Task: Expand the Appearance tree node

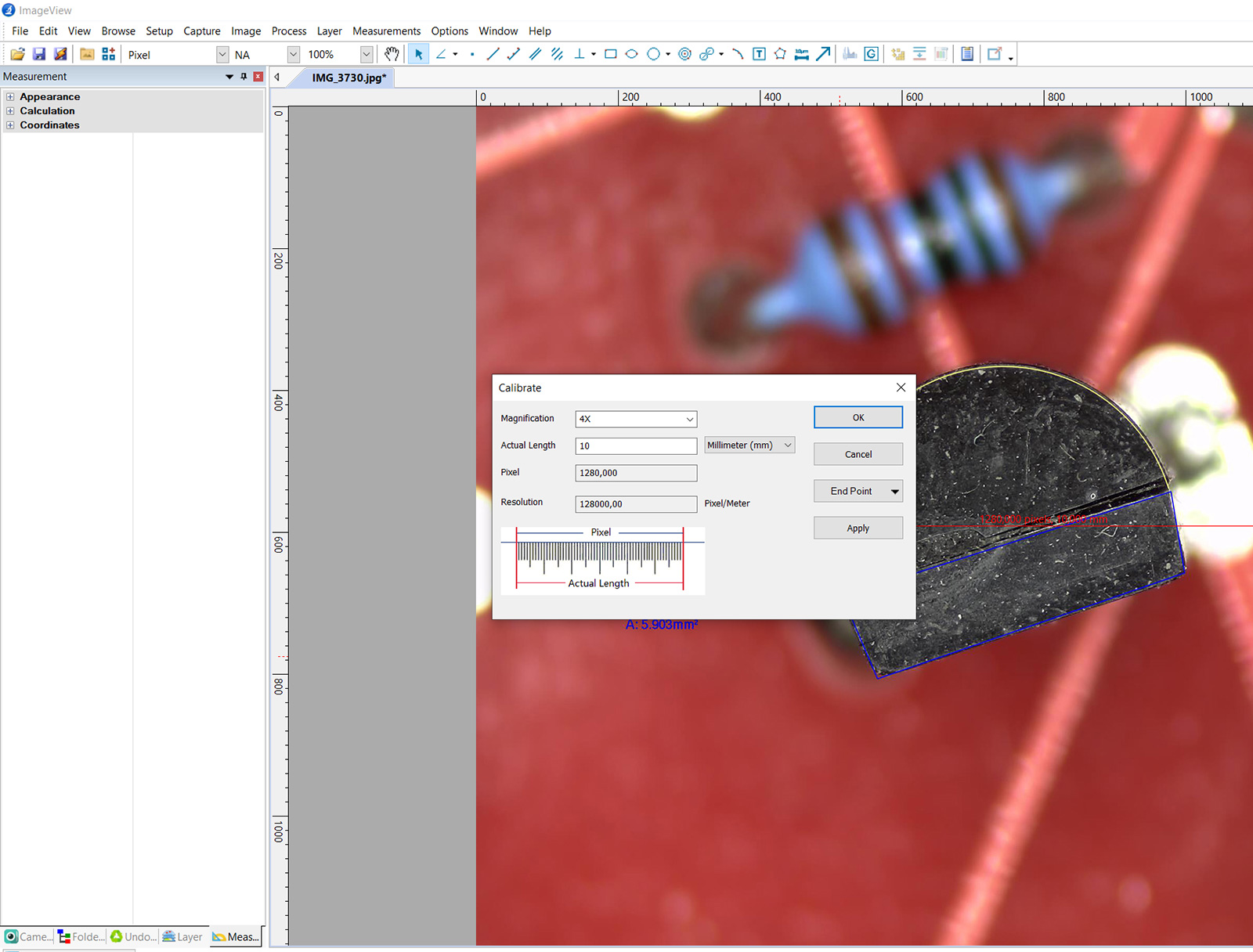Action: coord(10,97)
